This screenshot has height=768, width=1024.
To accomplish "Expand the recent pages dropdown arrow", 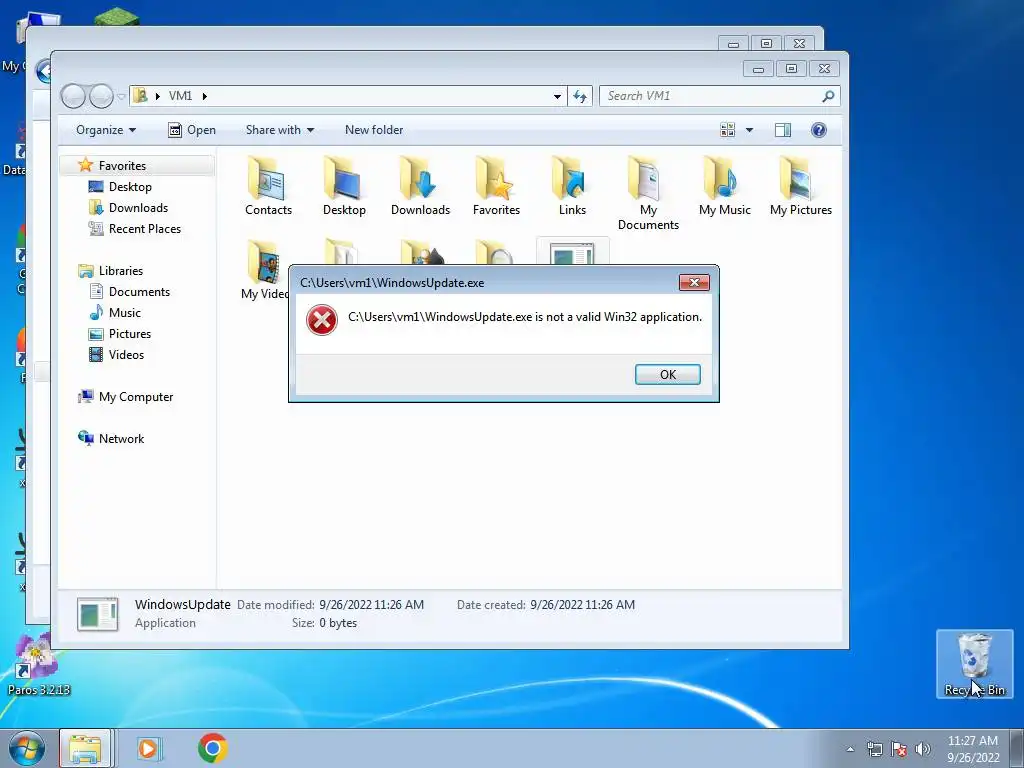I will point(121,97).
